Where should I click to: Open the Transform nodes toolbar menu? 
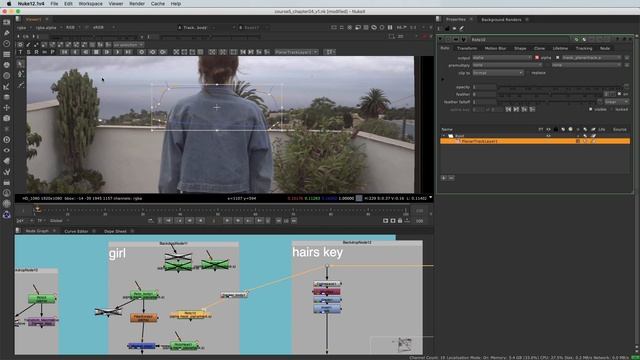(x=7, y=107)
